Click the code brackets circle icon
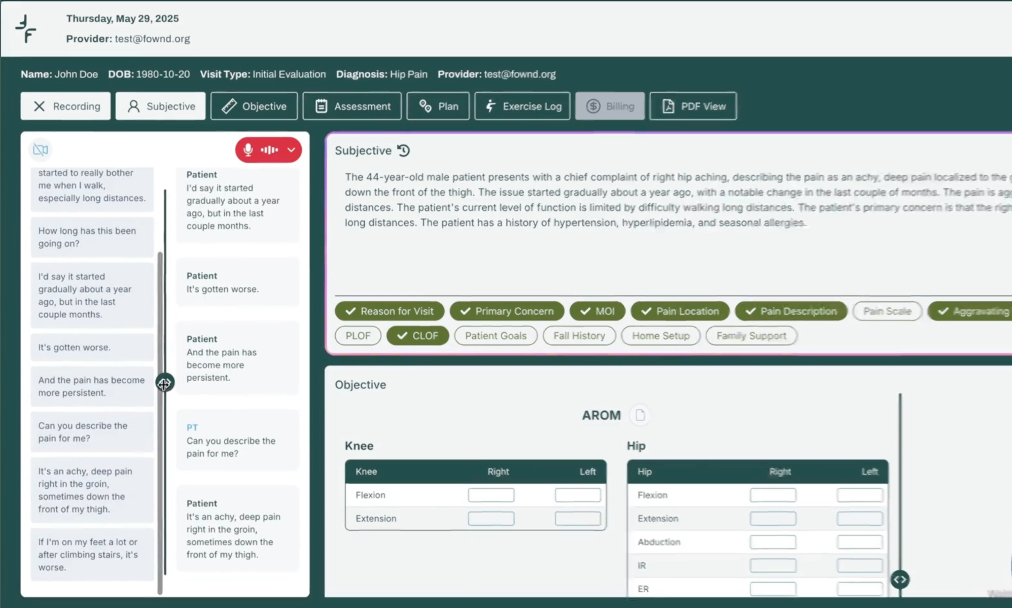Screen dimensions: 1012x608 [900, 580]
